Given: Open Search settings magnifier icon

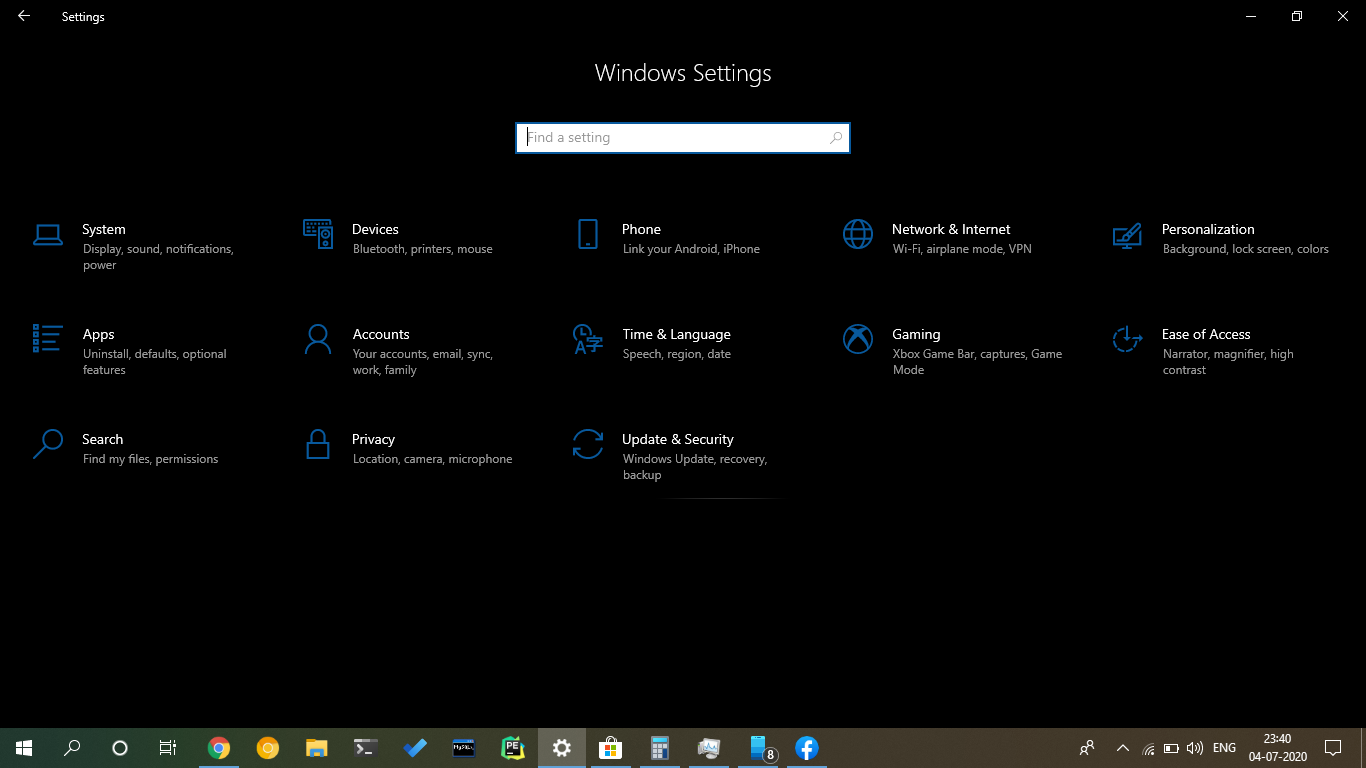Looking at the screenshot, I should [48, 444].
